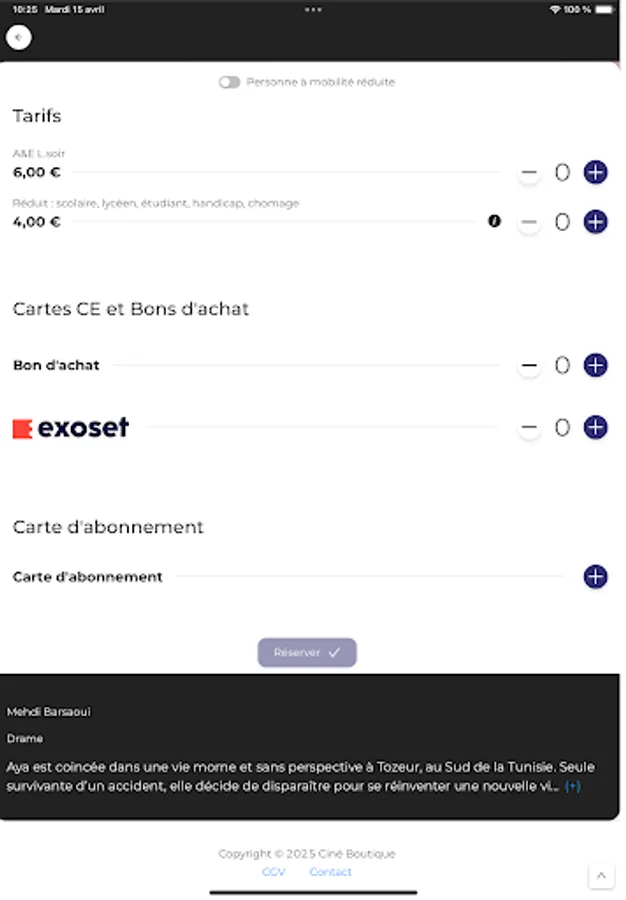Expand the full film synopsis with (+)
Image resolution: width=626 pixels, height=900 pixels.
click(x=573, y=787)
